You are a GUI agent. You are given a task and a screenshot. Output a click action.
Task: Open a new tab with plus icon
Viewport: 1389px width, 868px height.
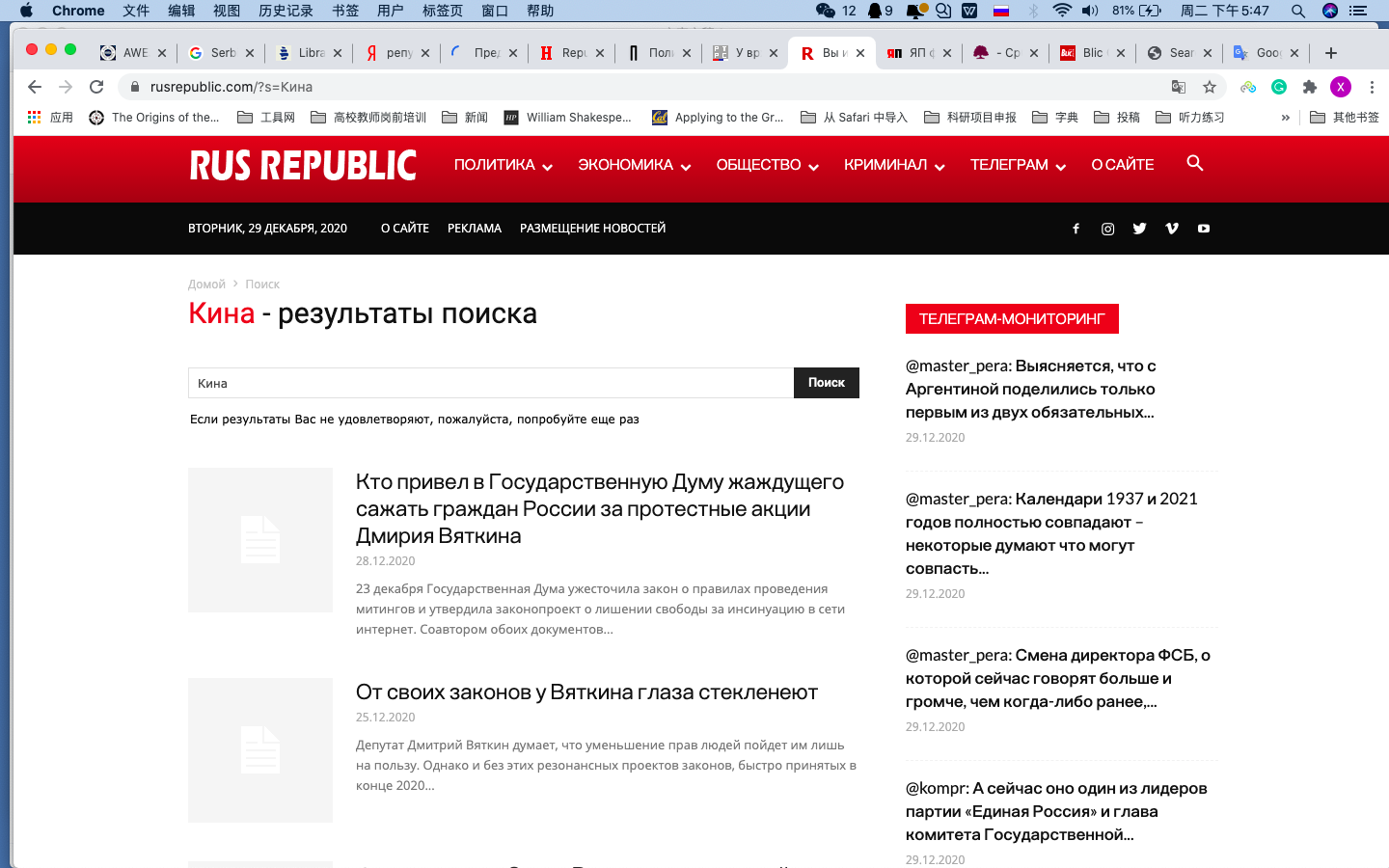click(1331, 53)
